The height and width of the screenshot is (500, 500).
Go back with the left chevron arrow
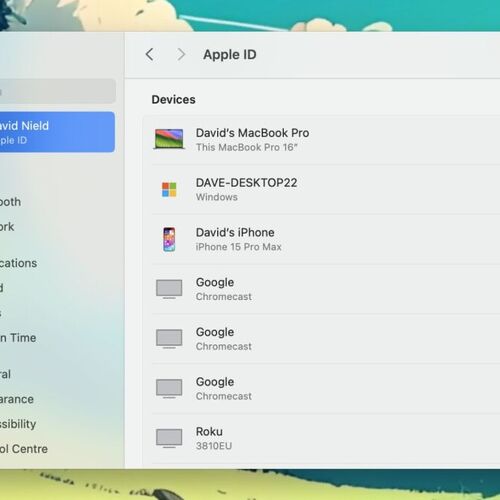click(150, 54)
